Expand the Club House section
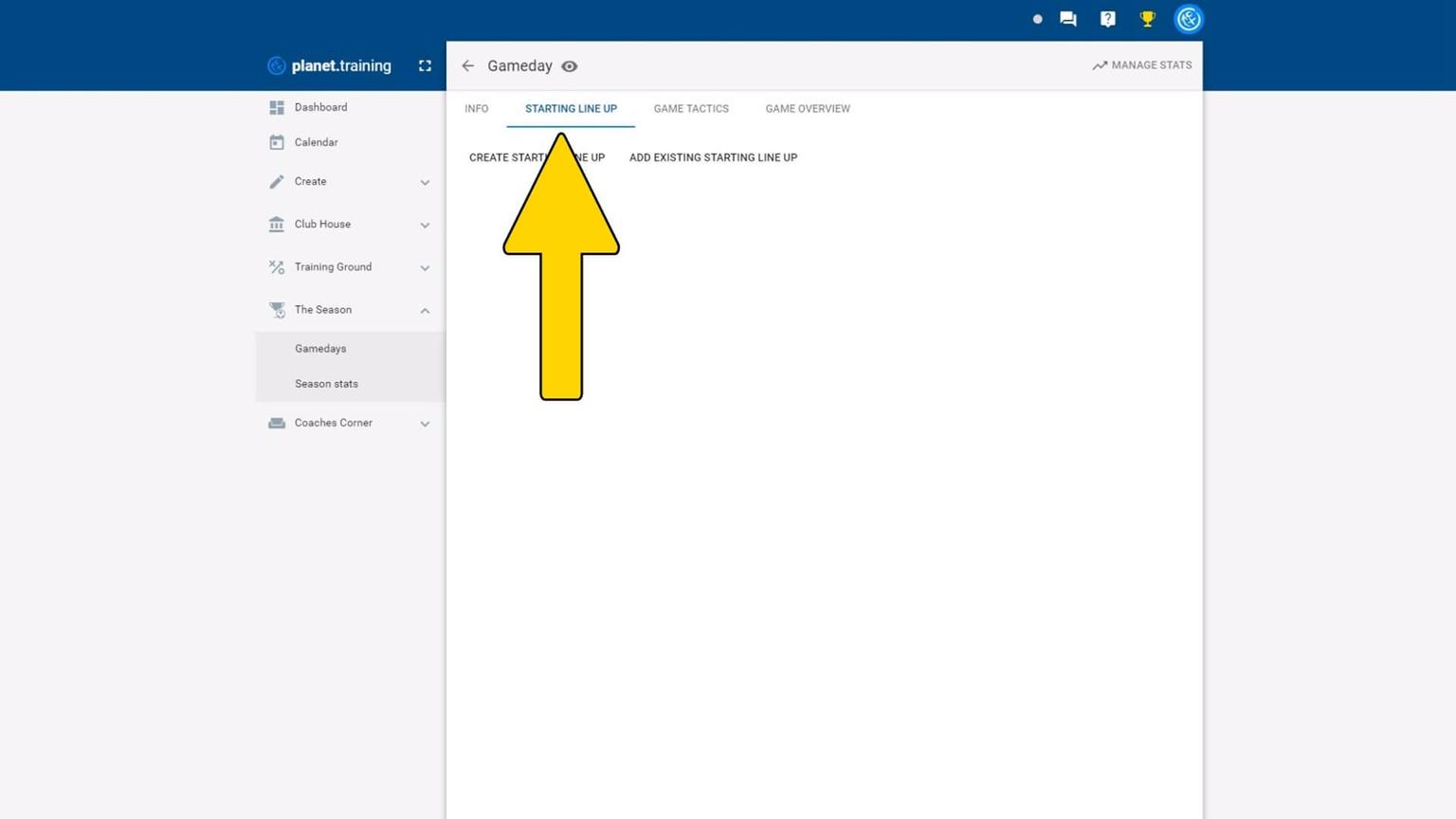The width and height of the screenshot is (1456, 819). pyautogui.click(x=425, y=225)
